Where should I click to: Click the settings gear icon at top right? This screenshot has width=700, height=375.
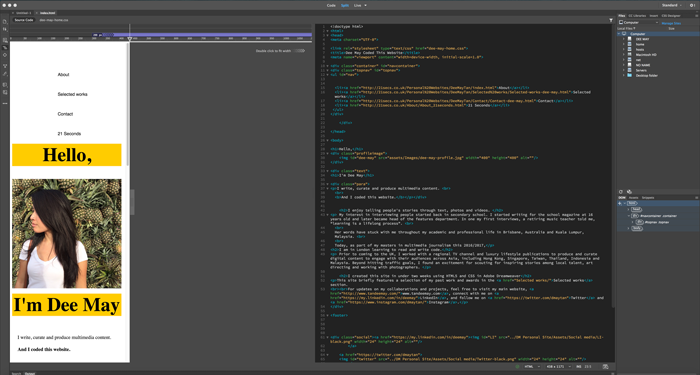(692, 5)
